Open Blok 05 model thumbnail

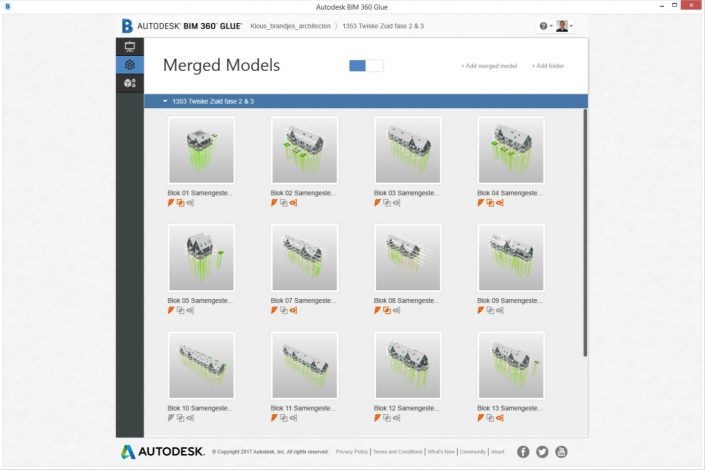201,257
